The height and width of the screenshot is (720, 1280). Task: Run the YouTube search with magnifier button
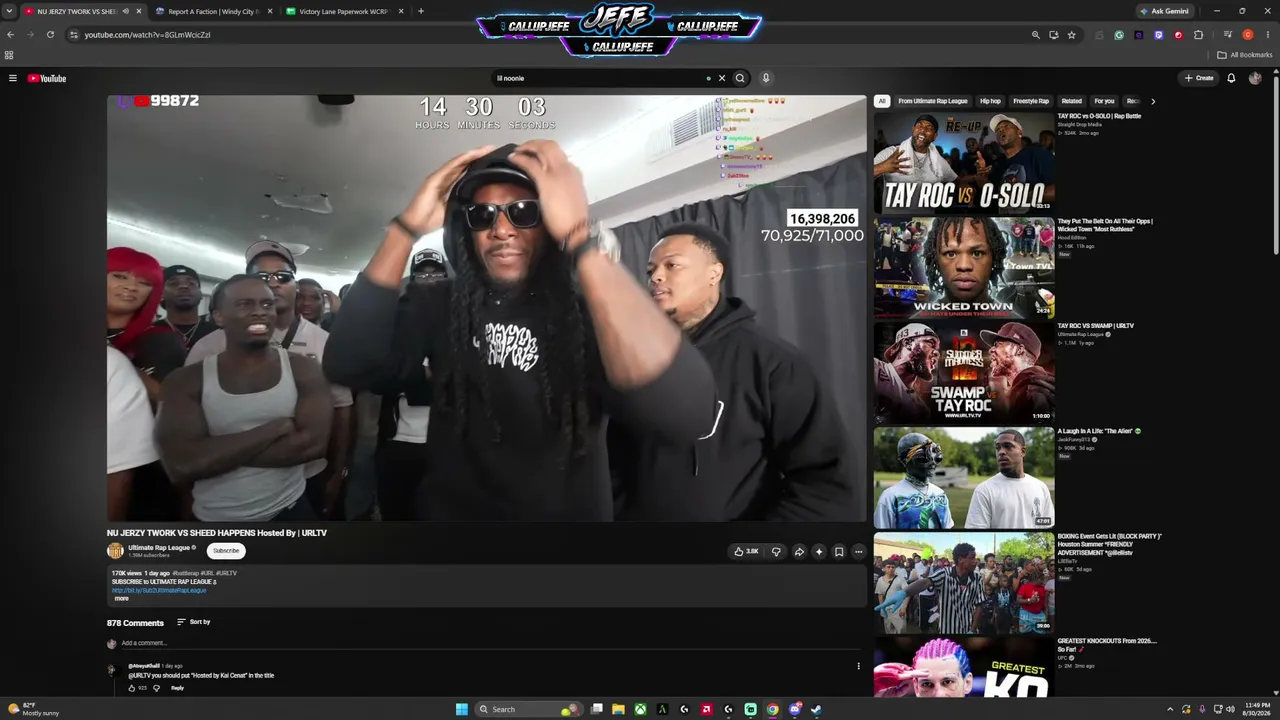click(740, 78)
